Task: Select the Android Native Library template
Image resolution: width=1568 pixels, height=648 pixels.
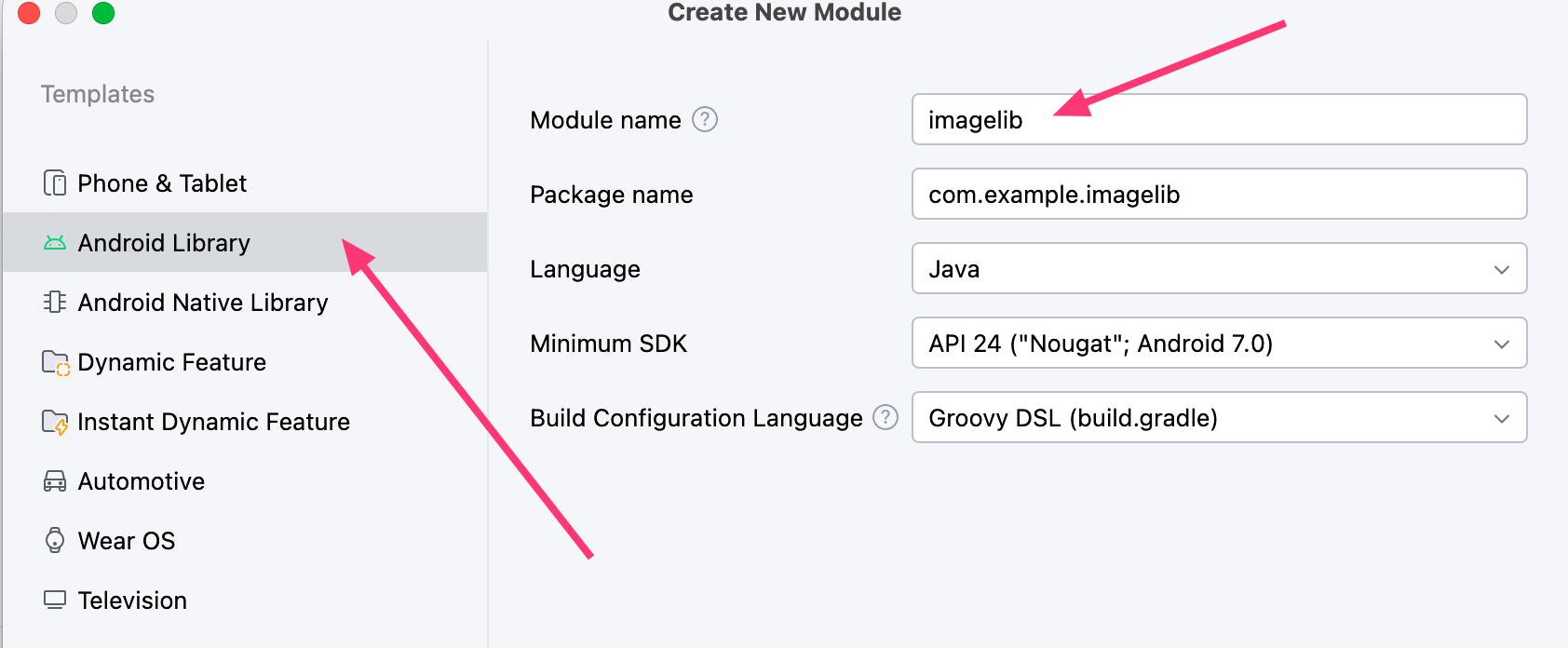Action: [x=203, y=303]
